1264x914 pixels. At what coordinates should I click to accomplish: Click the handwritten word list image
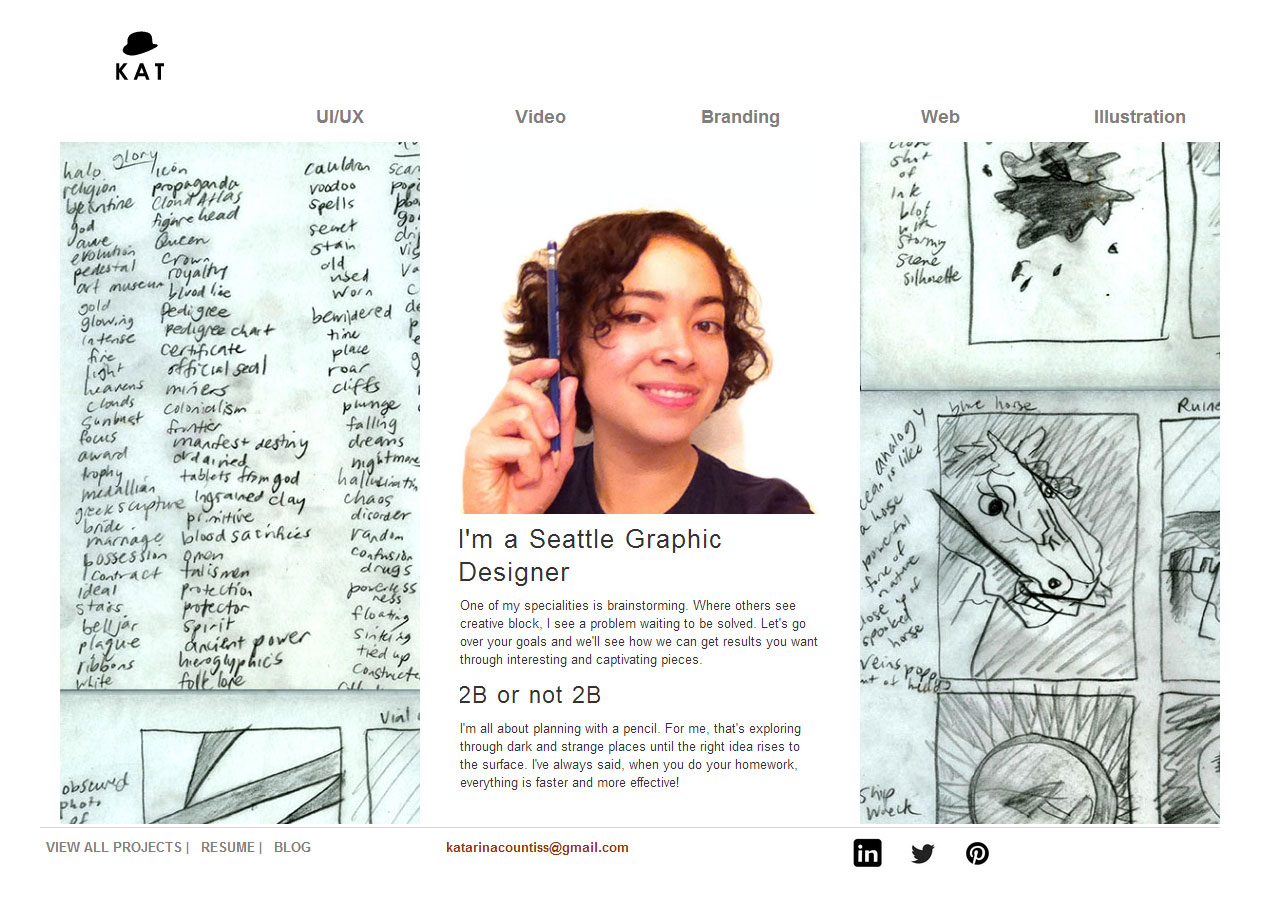pyautogui.click(x=240, y=415)
